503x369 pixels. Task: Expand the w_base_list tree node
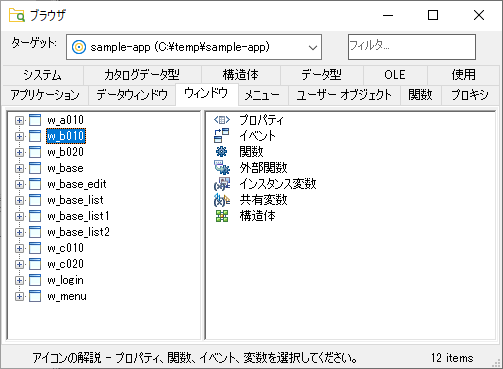(x=19, y=200)
